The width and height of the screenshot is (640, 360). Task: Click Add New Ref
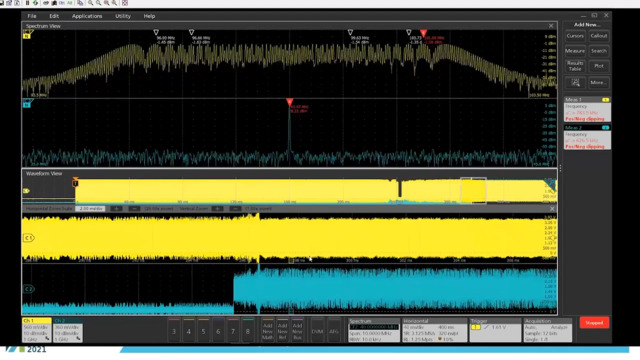(282, 331)
